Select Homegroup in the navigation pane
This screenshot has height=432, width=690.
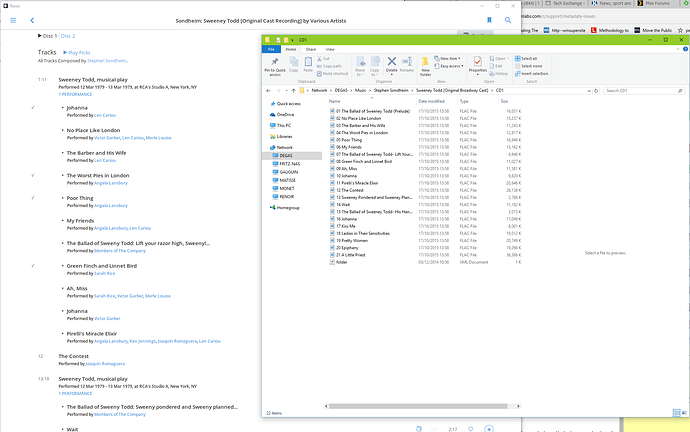pos(288,208)
